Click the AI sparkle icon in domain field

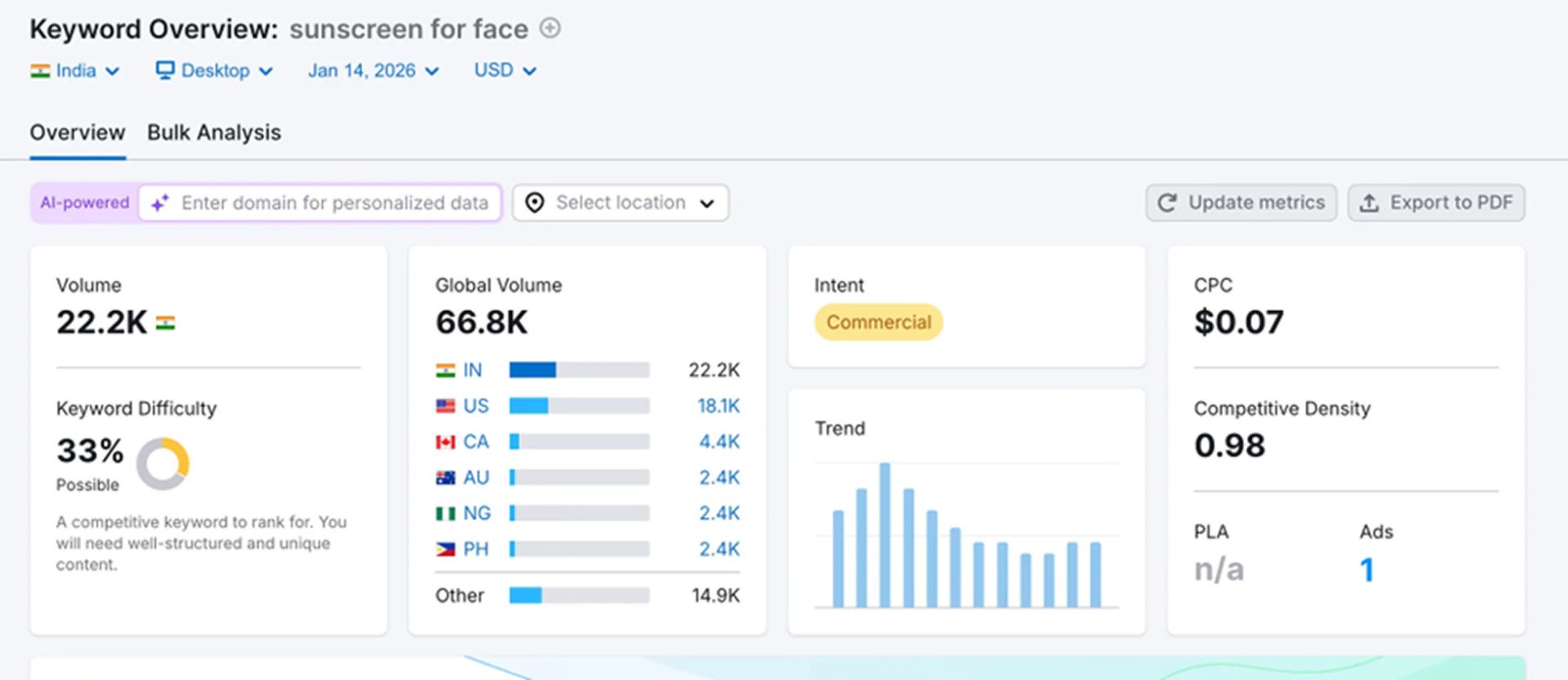[160, 203]
